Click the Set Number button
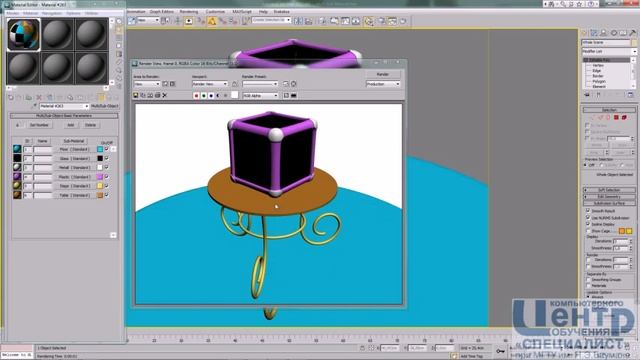The height and width of the screenshot is (360, 640). pyautogui.click(x=39, y=125)
